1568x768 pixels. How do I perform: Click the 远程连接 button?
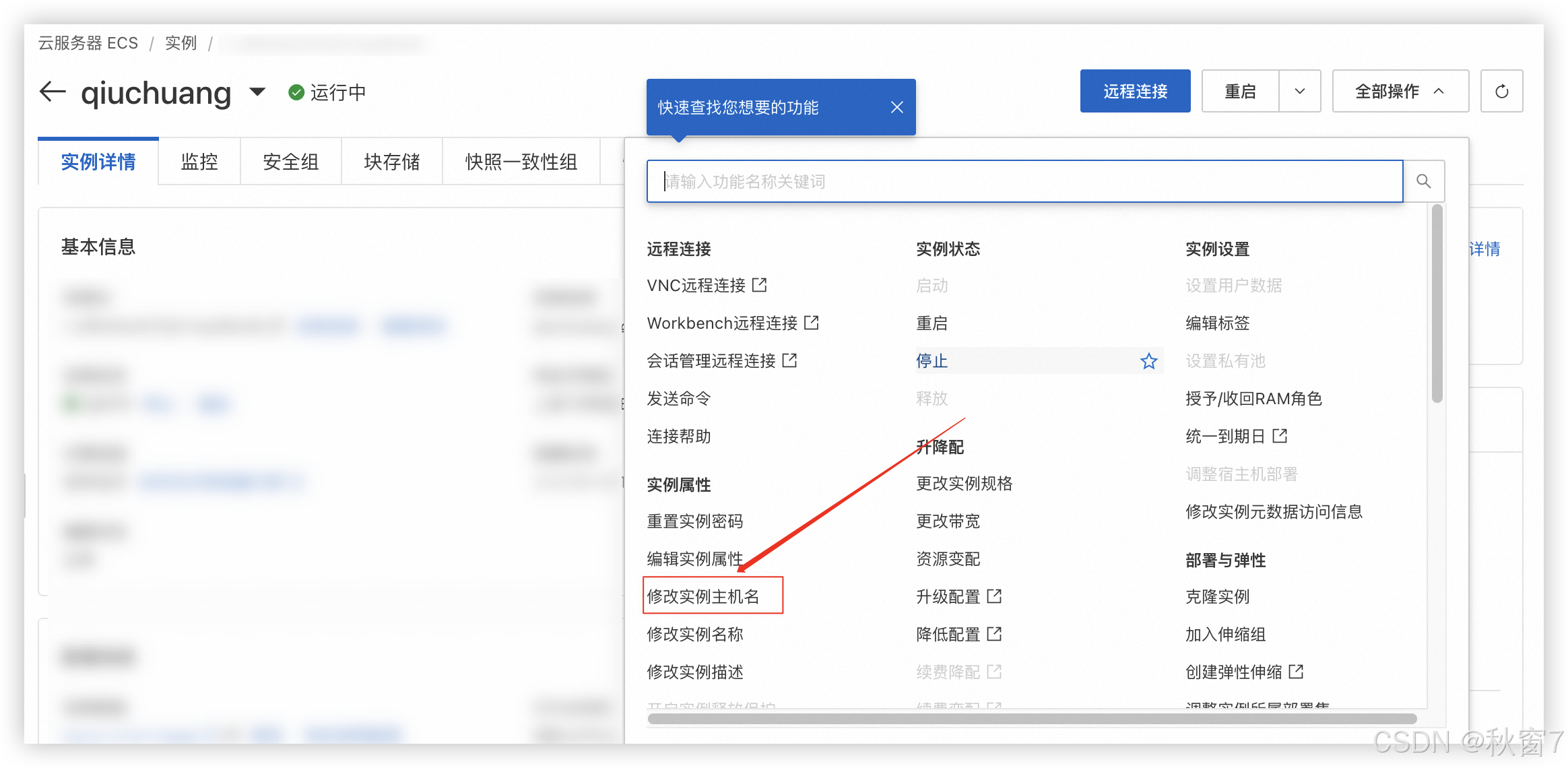click(x=1135, y=92)
